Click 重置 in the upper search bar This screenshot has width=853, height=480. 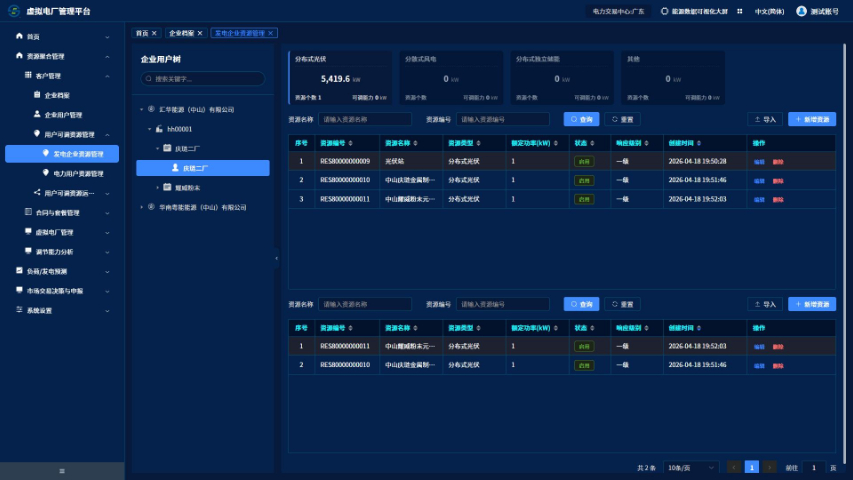point(622,119)
